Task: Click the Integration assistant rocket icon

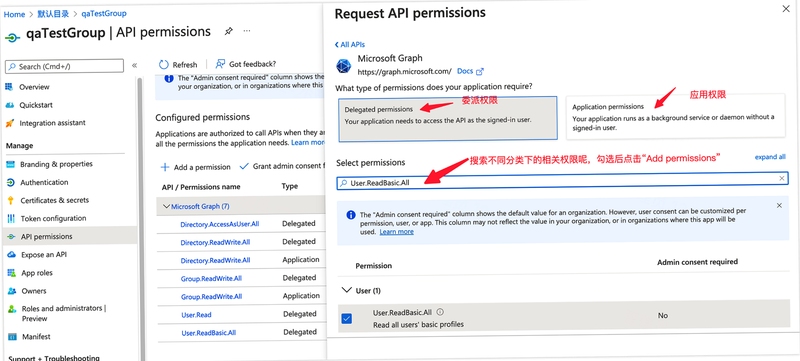Action: [x=9, y=123]
